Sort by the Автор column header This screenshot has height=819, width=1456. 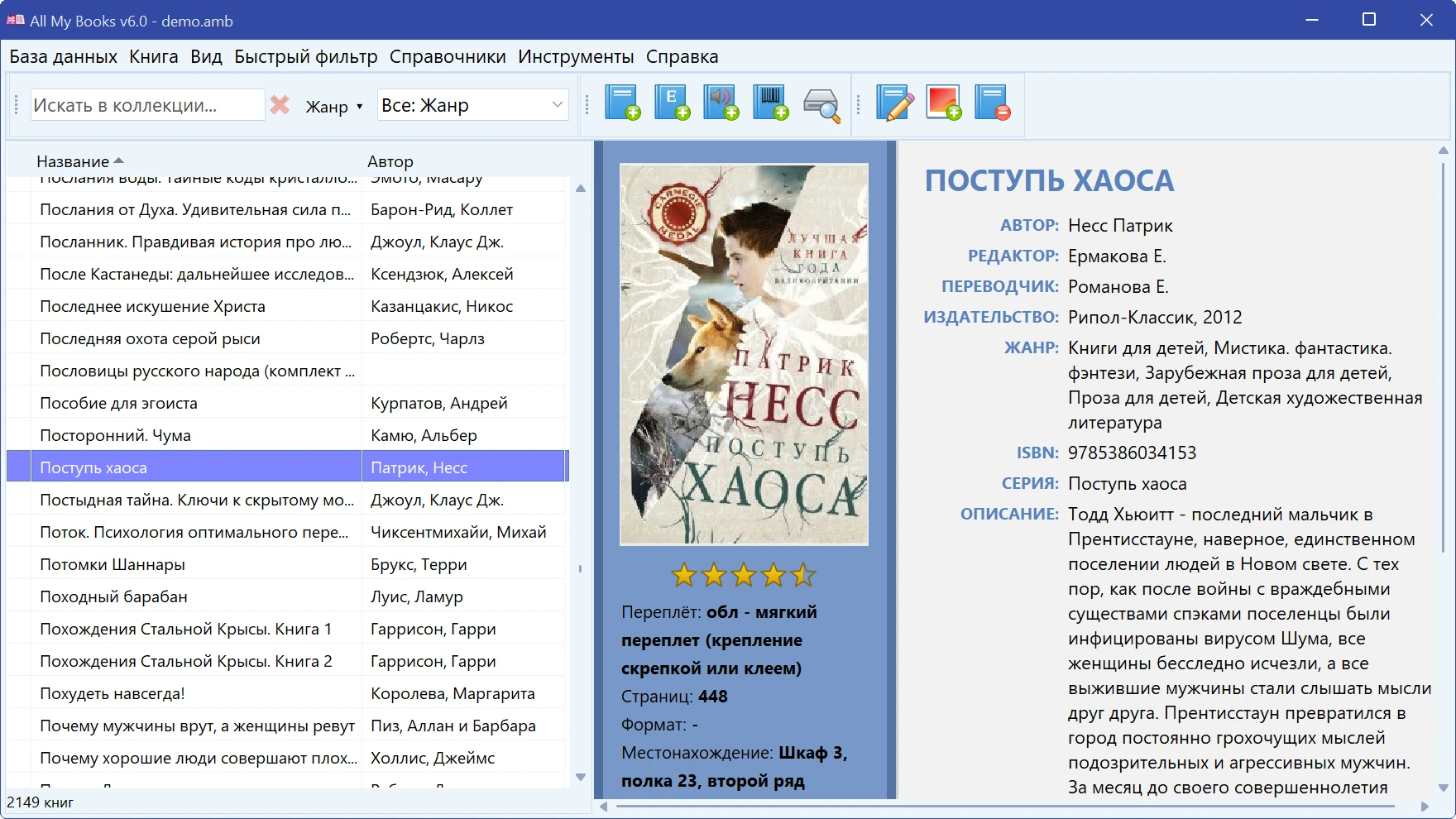[390, 161]
